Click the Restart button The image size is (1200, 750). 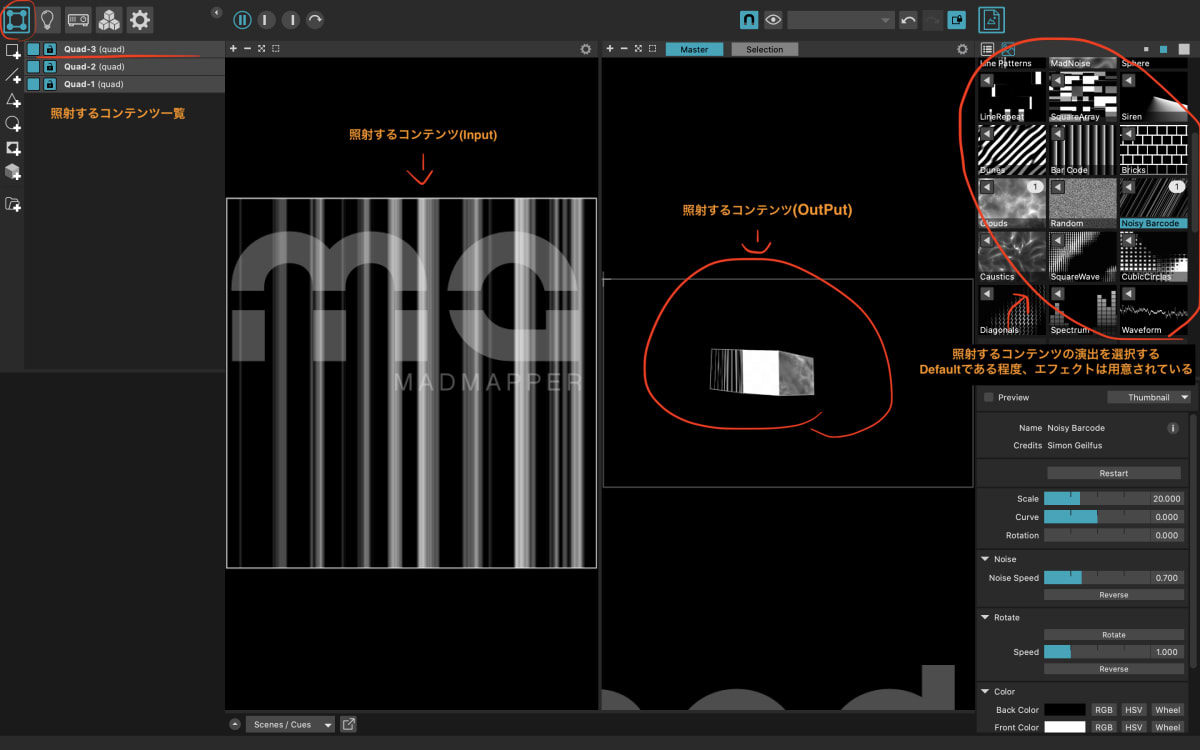pos(1113,473)
